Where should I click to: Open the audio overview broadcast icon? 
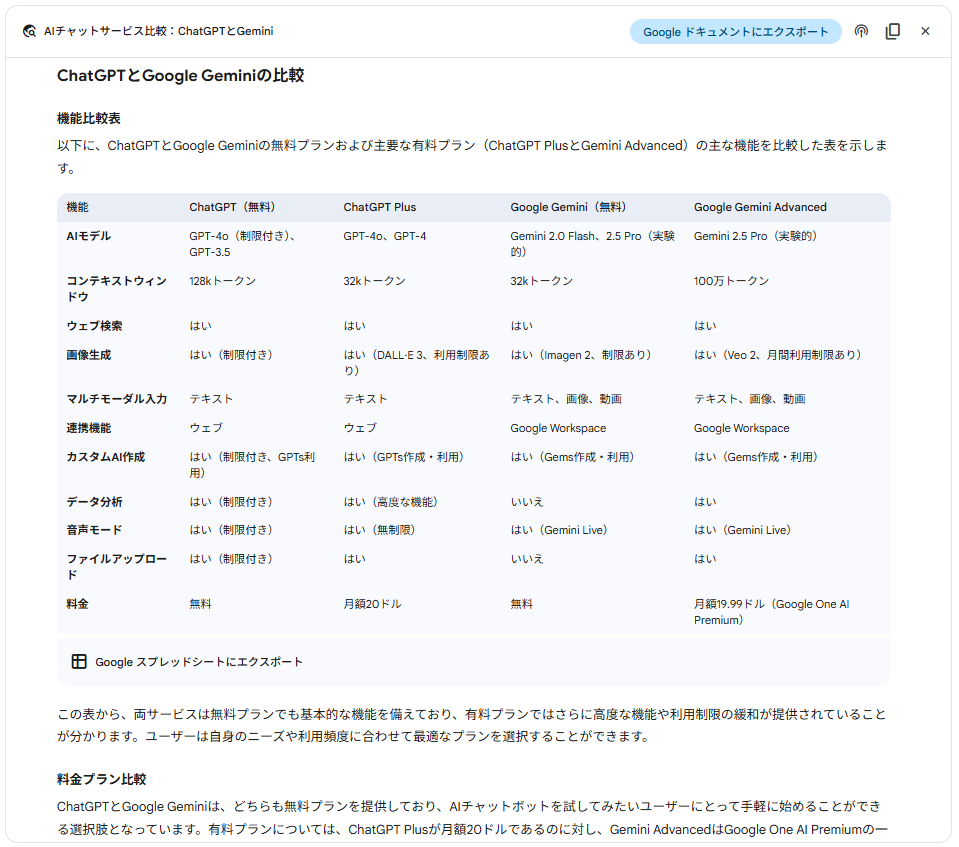tap(861, 31)
